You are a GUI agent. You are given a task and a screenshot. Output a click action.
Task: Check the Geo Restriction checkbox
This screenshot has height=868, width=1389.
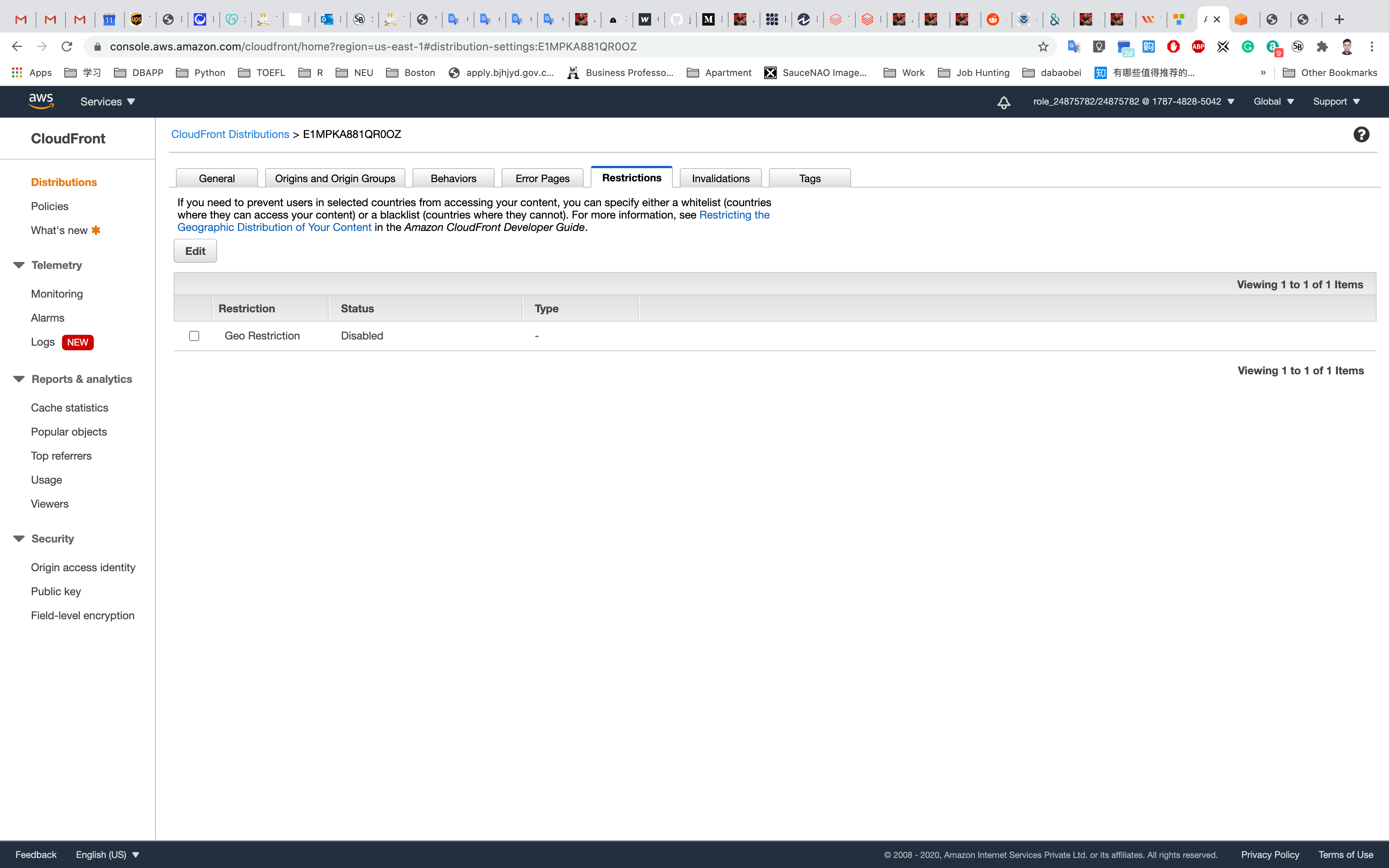pos(194,336)
